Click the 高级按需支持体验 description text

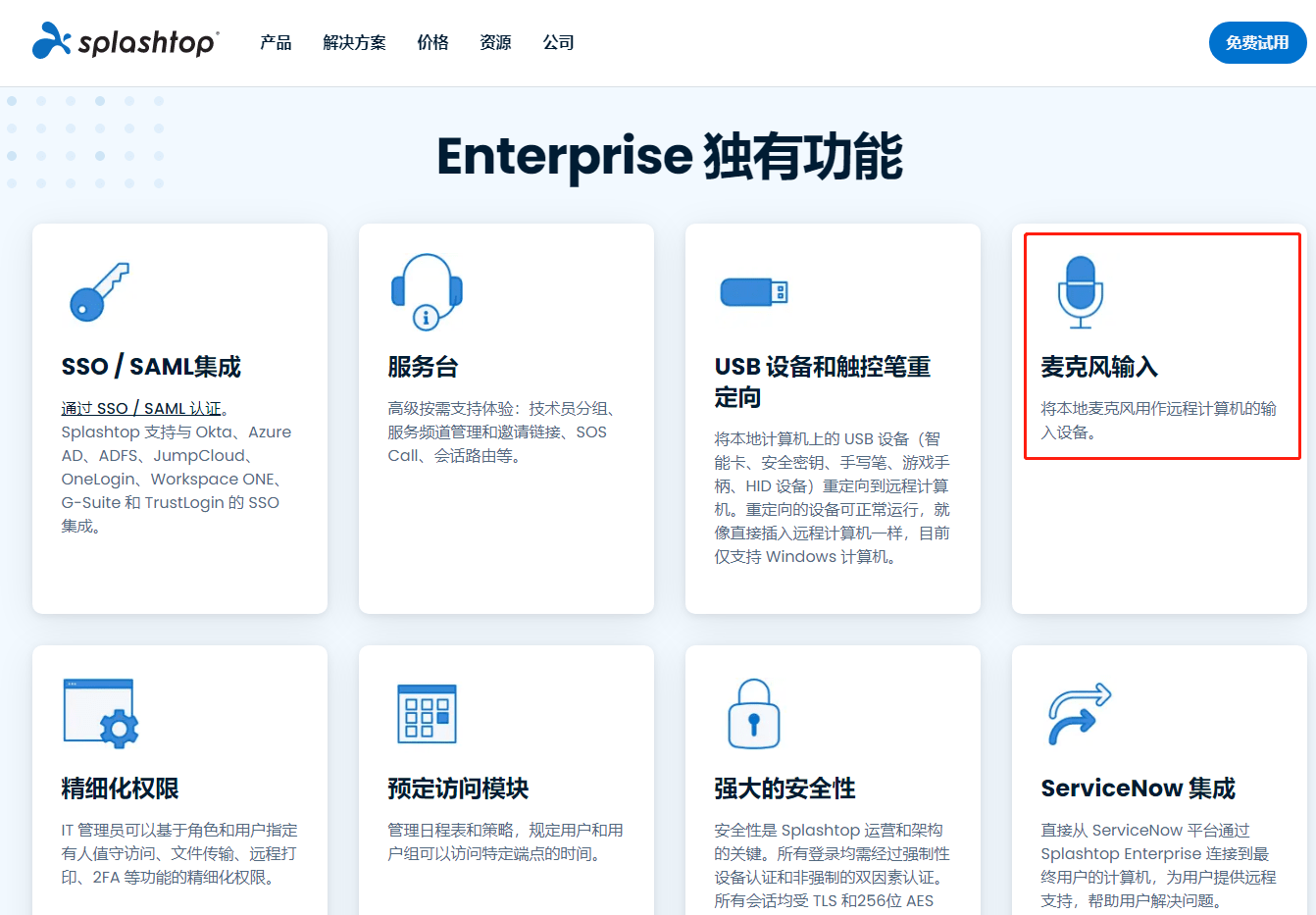tap(501, 432)
